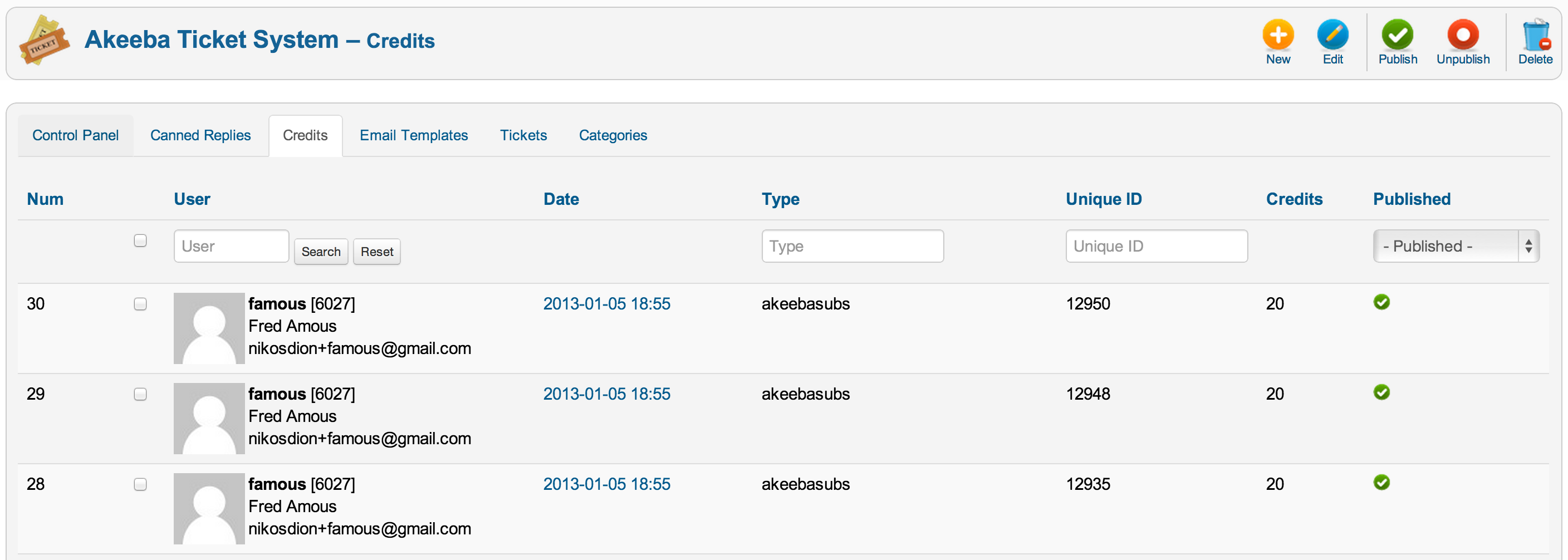This screenshot has width=1568, height=560.
Task: Sort by the Num column header
Action: pyautogui.click(x=45, y=199)
